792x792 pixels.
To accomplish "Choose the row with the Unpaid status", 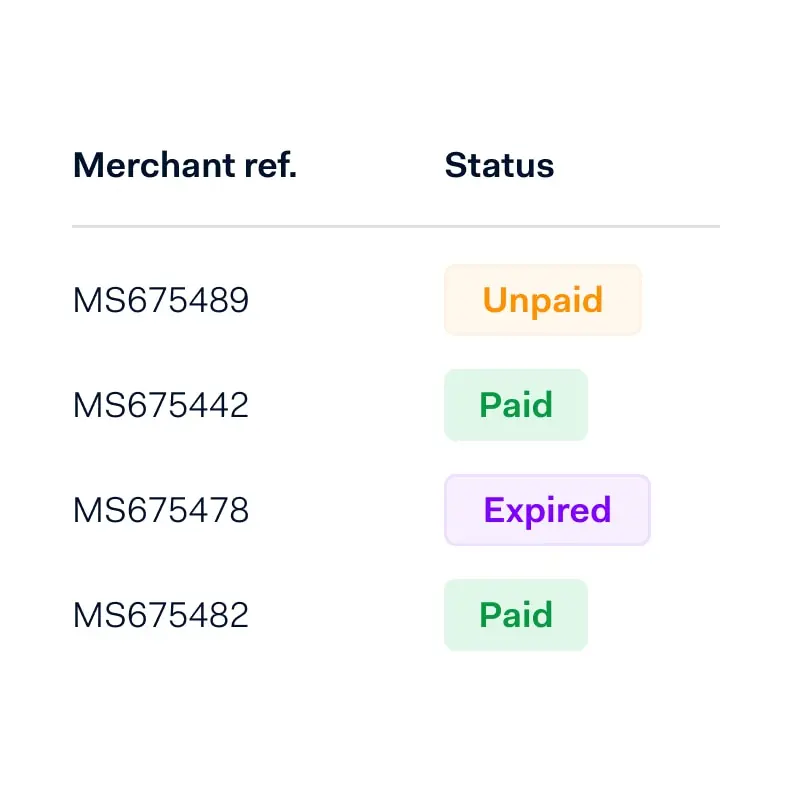I will [x=160, y=300].
